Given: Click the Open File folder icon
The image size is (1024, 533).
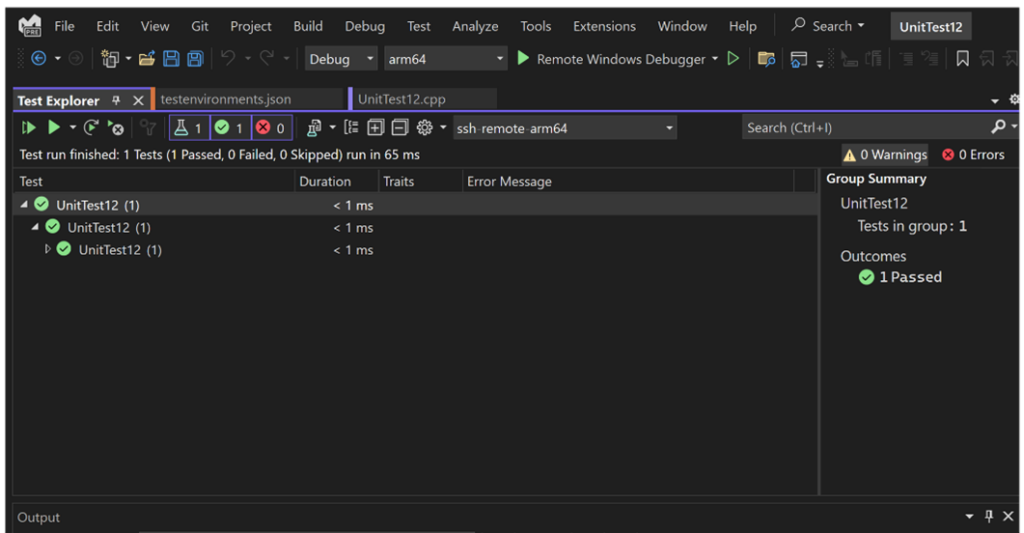Looking at the screenshot, I should pos(147,59).
